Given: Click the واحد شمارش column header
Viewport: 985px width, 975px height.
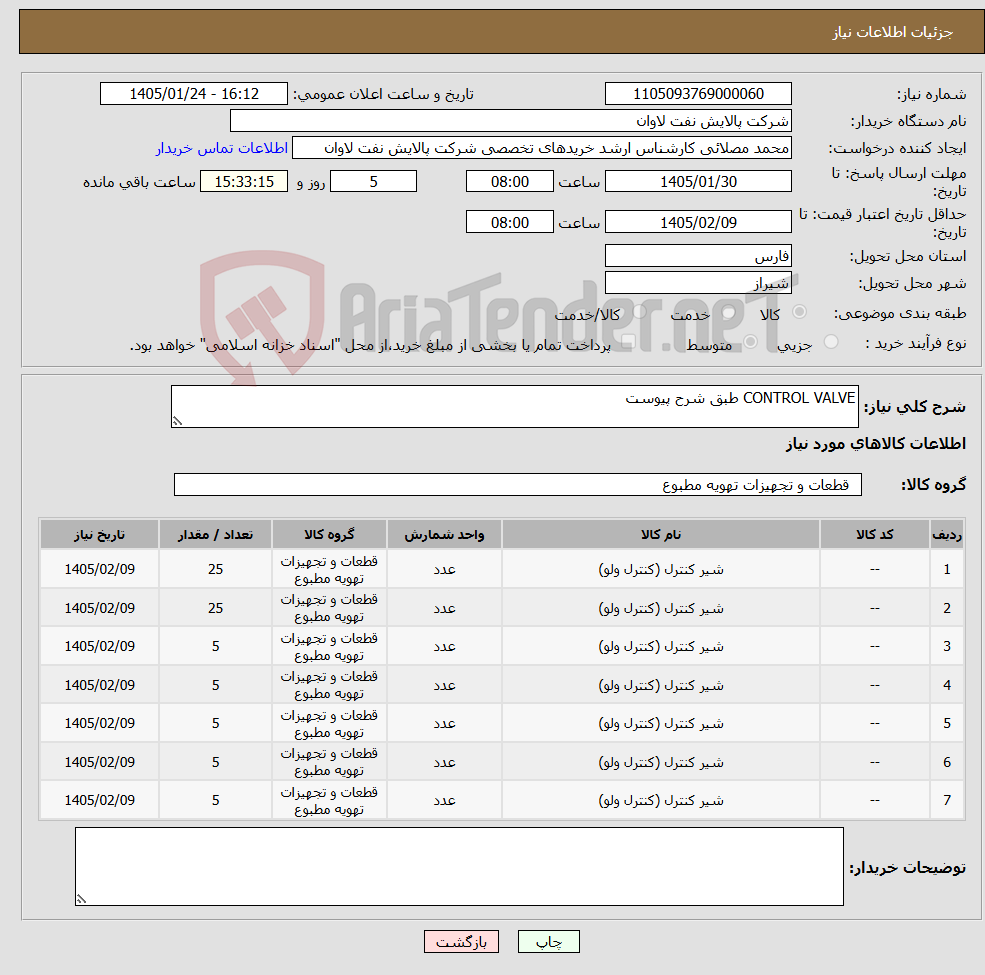Looking at the screenshot, I should pos(444,535).
